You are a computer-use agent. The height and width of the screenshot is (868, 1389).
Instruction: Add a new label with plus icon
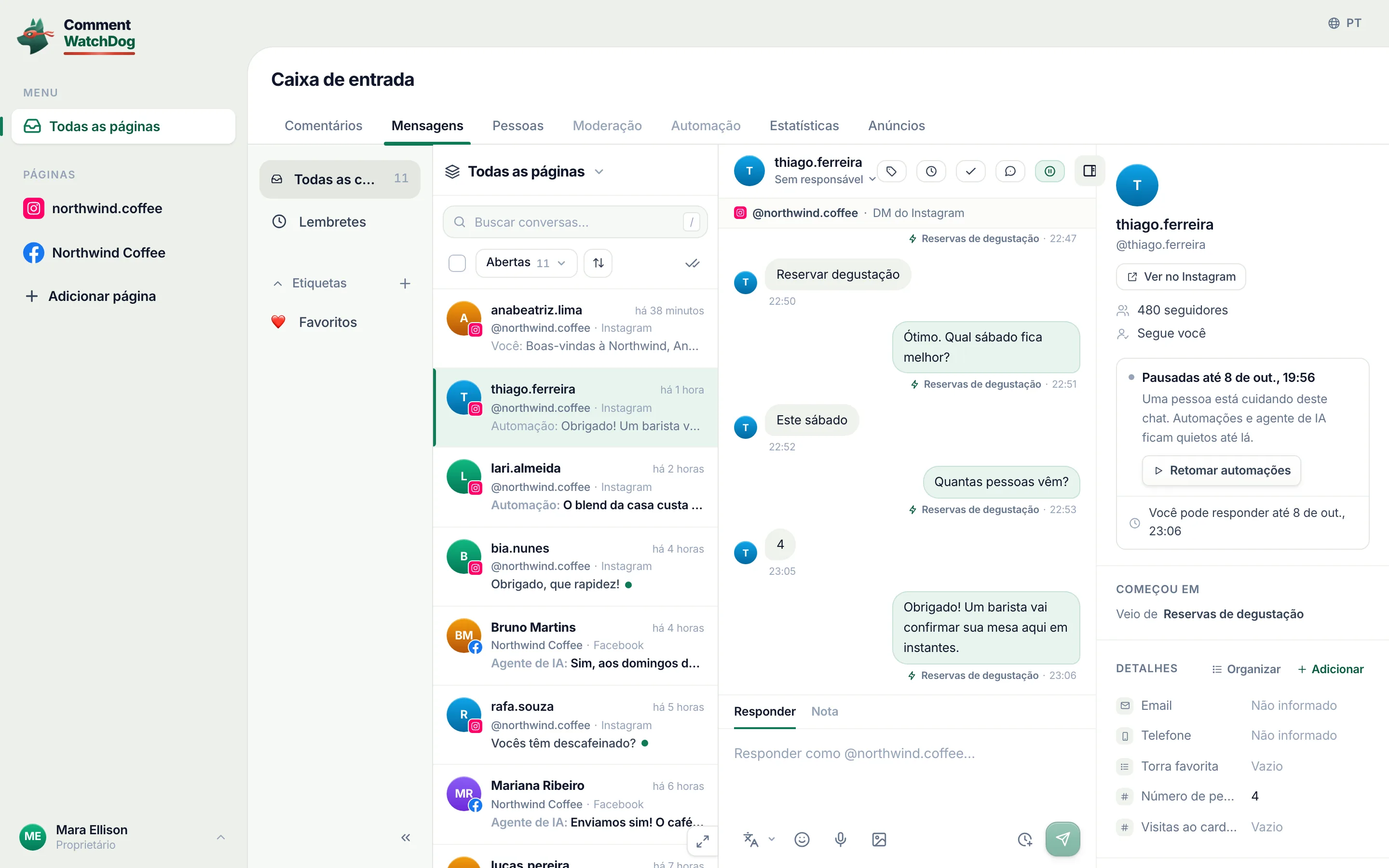point(405,283)
